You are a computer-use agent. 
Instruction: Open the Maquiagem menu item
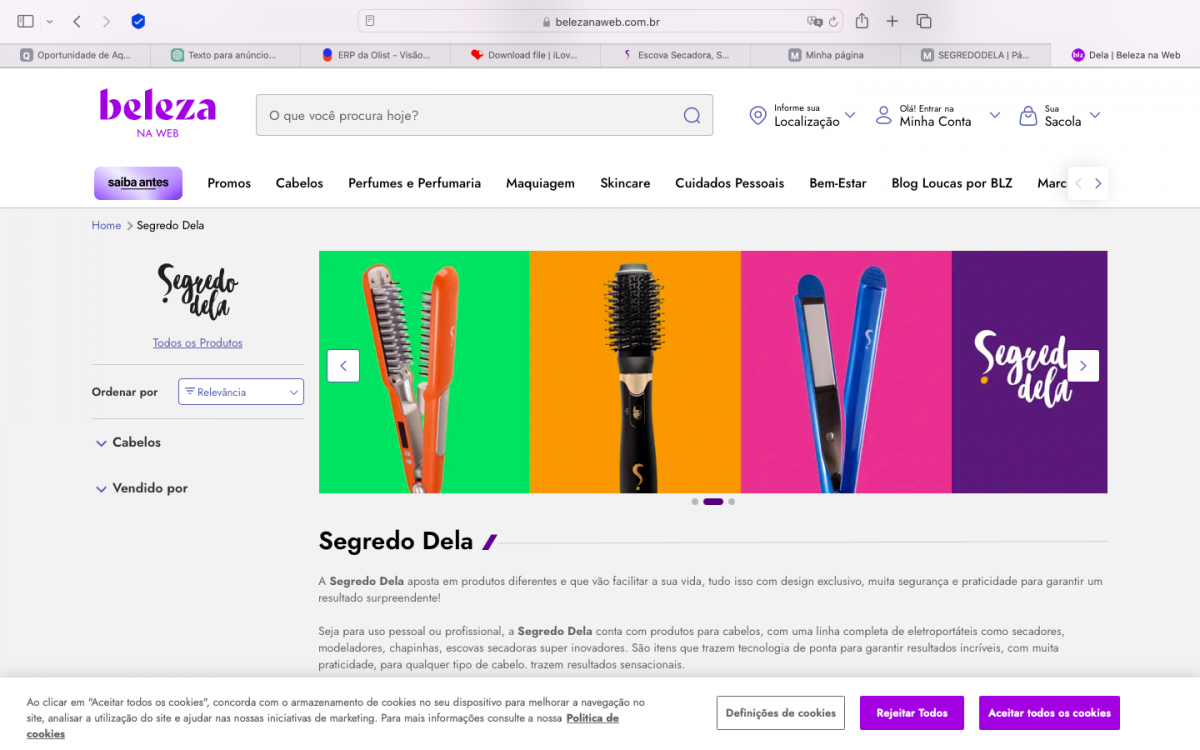(540, 183)
